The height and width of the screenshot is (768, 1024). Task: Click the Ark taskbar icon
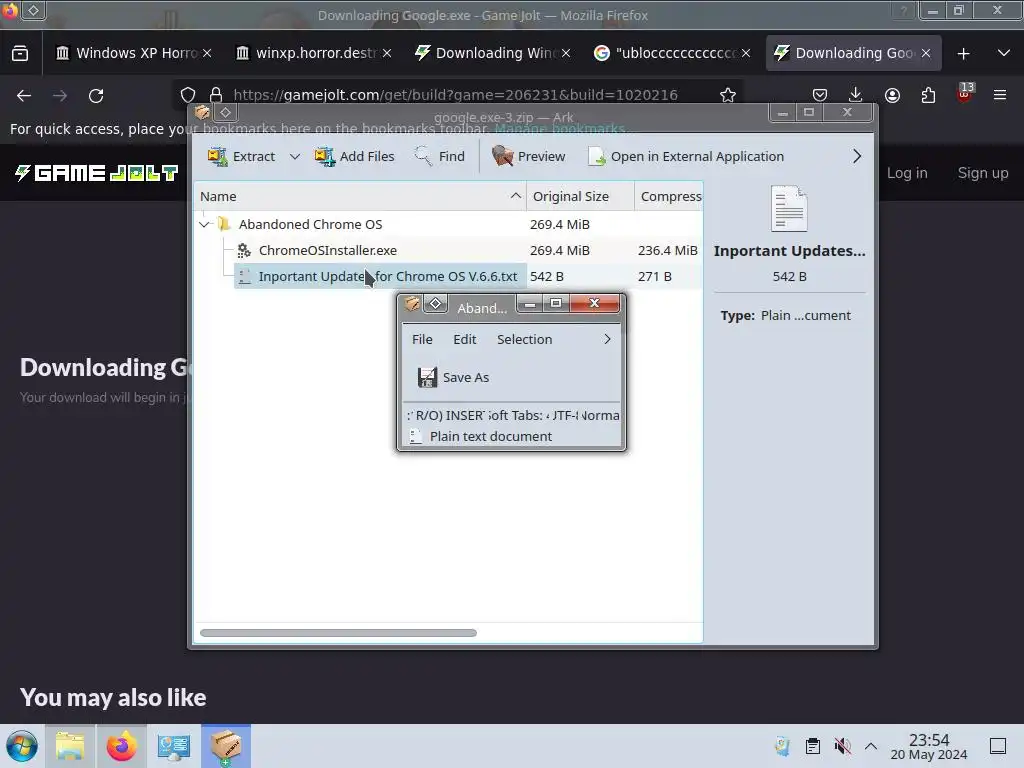coord(225,746)
